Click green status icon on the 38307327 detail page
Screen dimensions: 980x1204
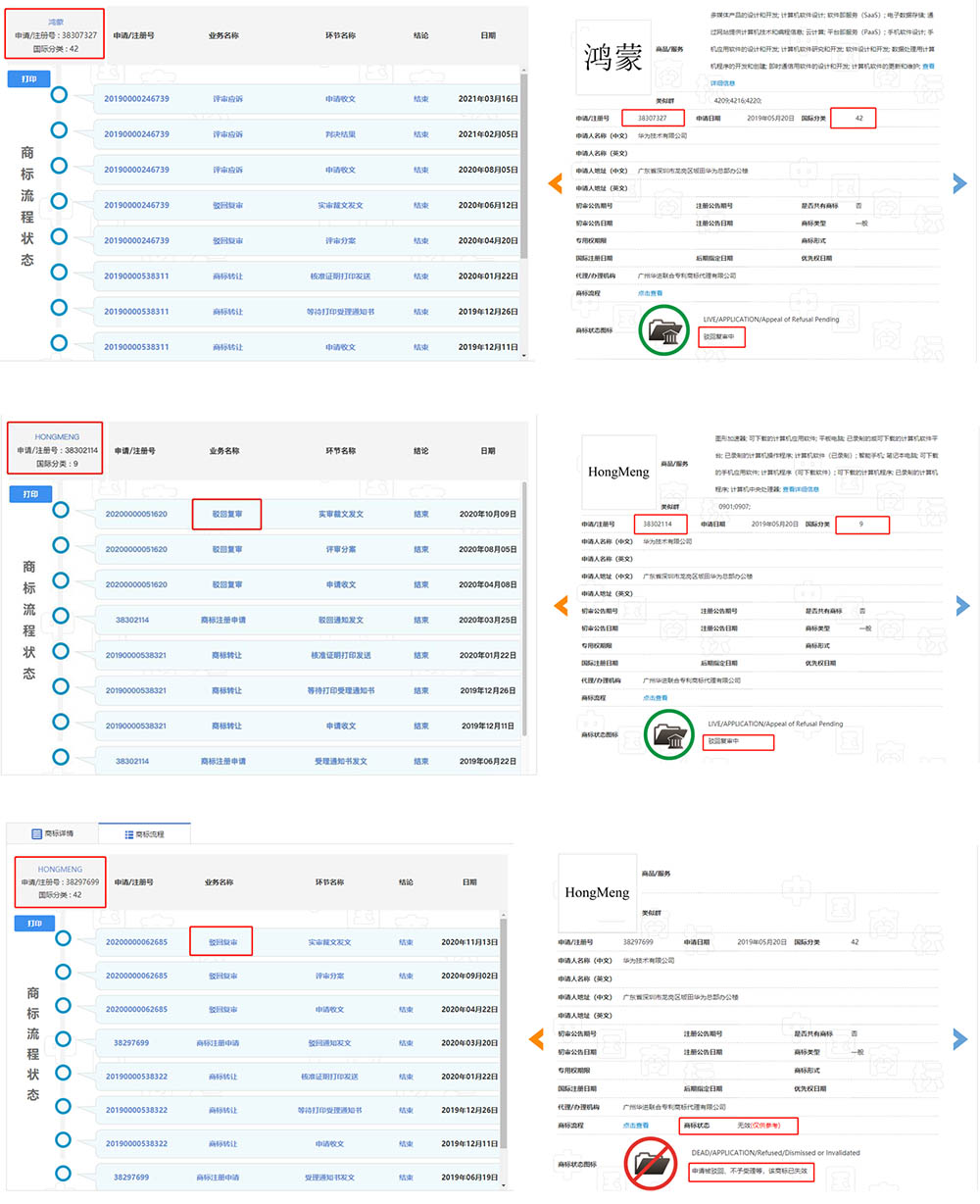click(x=665, y=330)
